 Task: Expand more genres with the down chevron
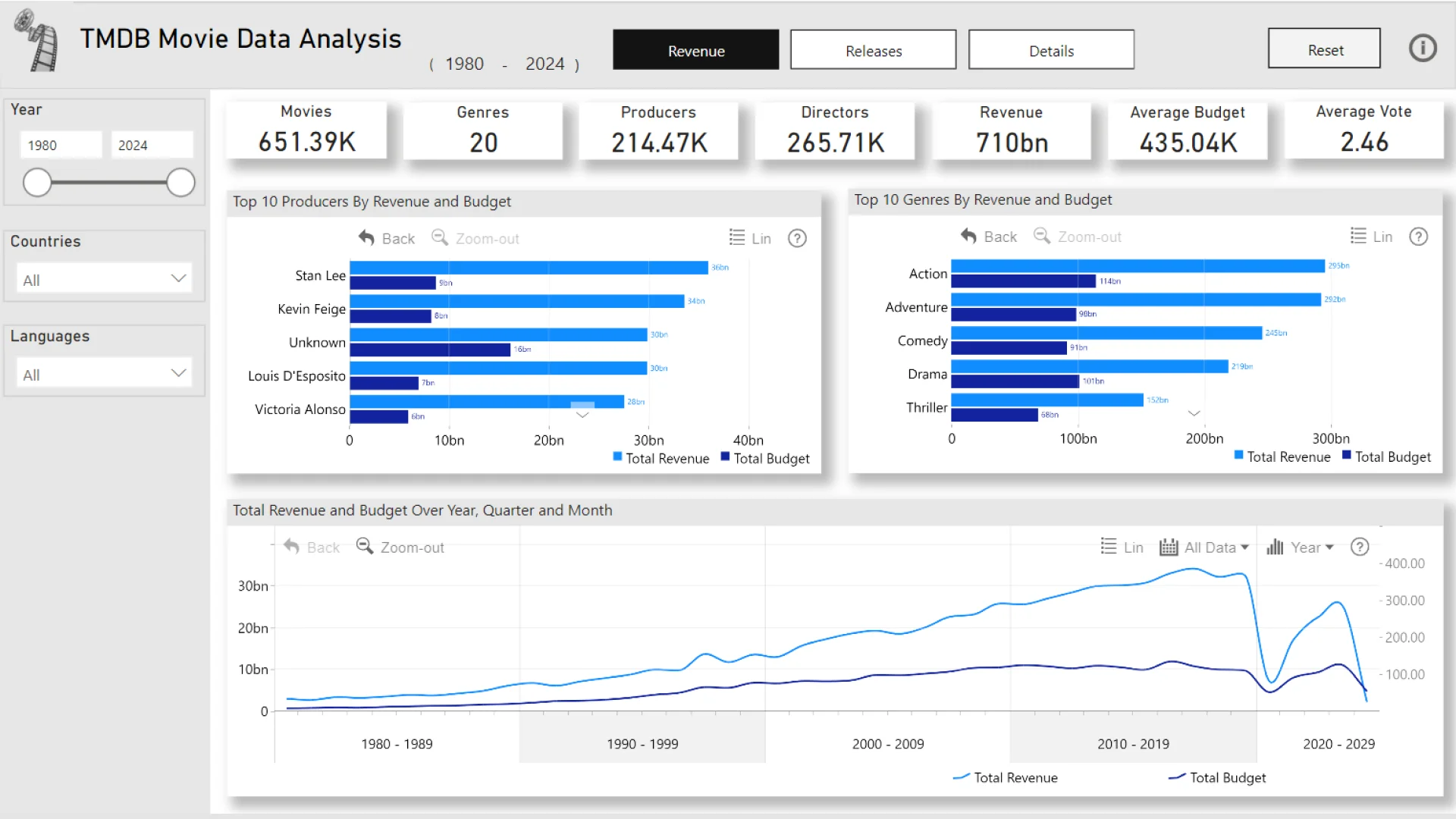pos(1194,413)
